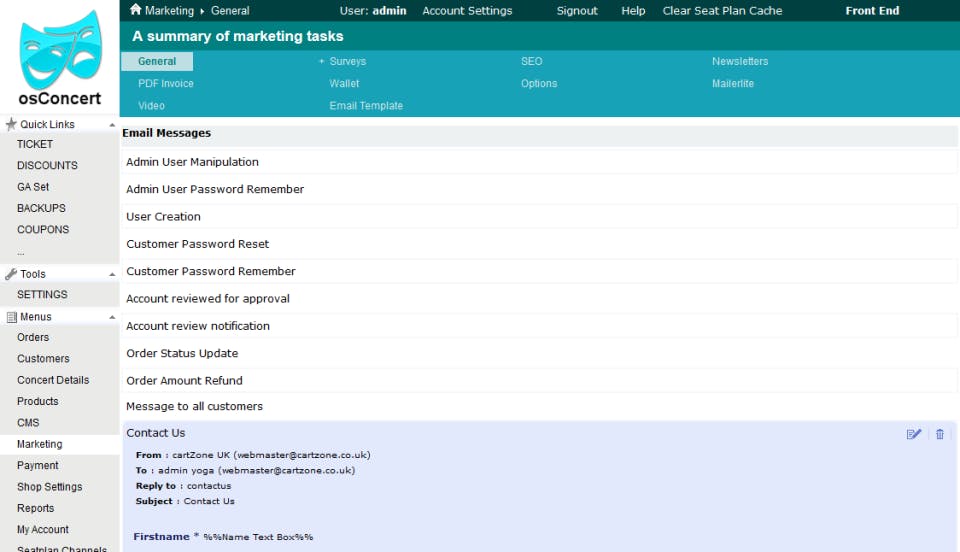Open the Options tab
The image size is (960, 552).
[539, 83]
